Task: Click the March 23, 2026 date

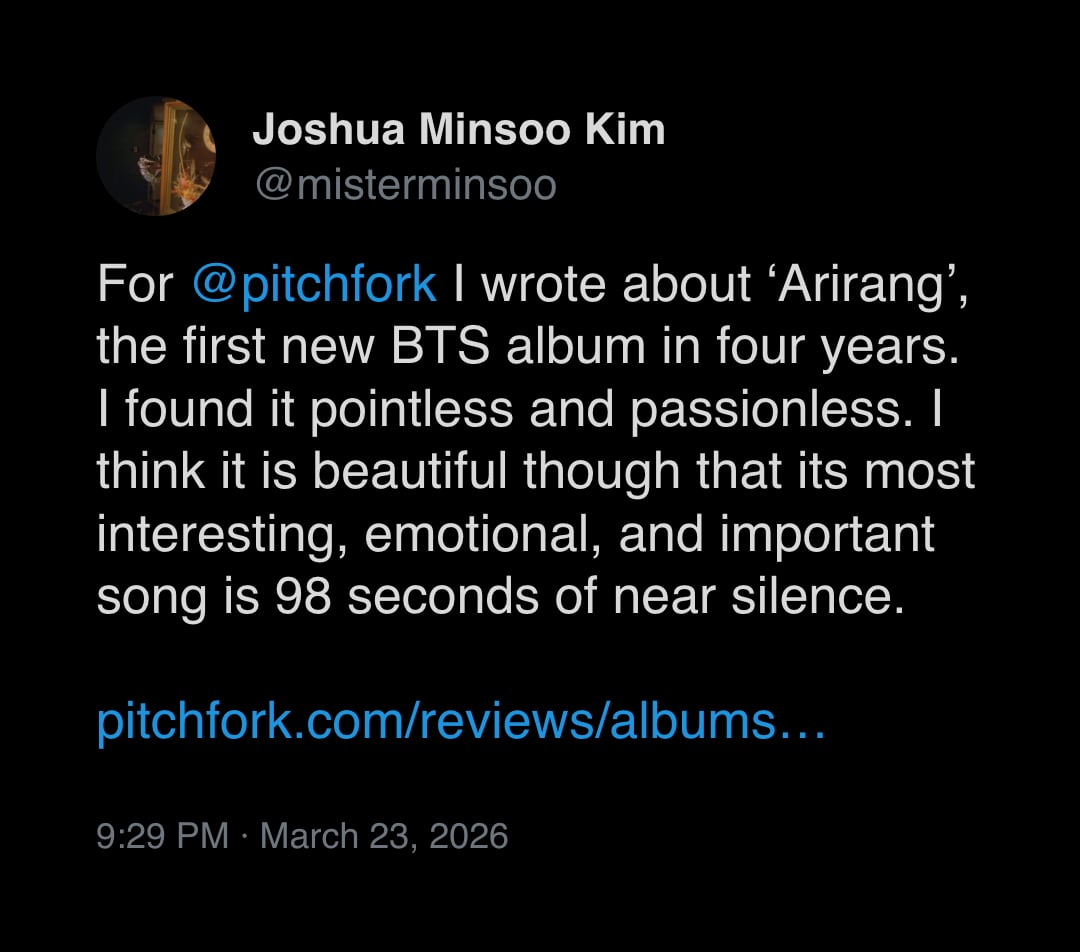Action: [384, 835]
